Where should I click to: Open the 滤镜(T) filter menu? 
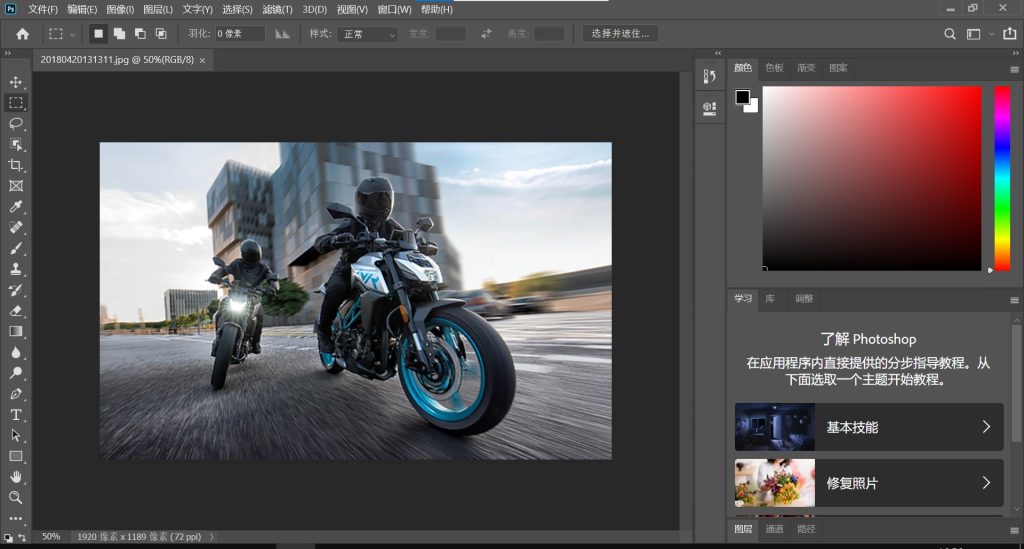pyautogui.click(x=277, y=9)
